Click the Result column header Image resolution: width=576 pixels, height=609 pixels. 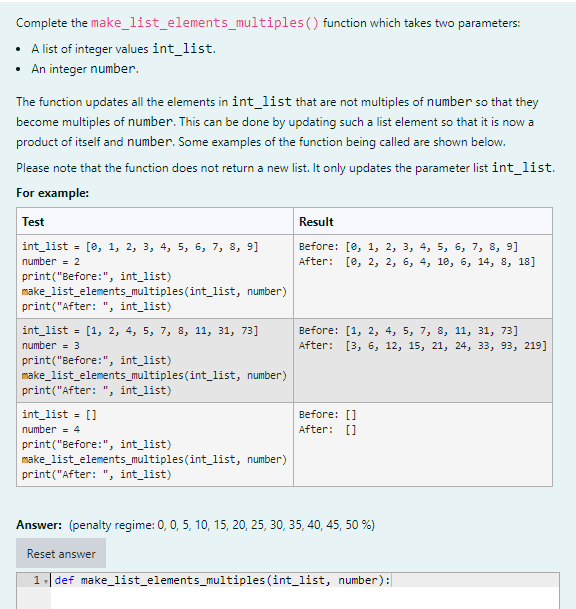click(316, 222)
